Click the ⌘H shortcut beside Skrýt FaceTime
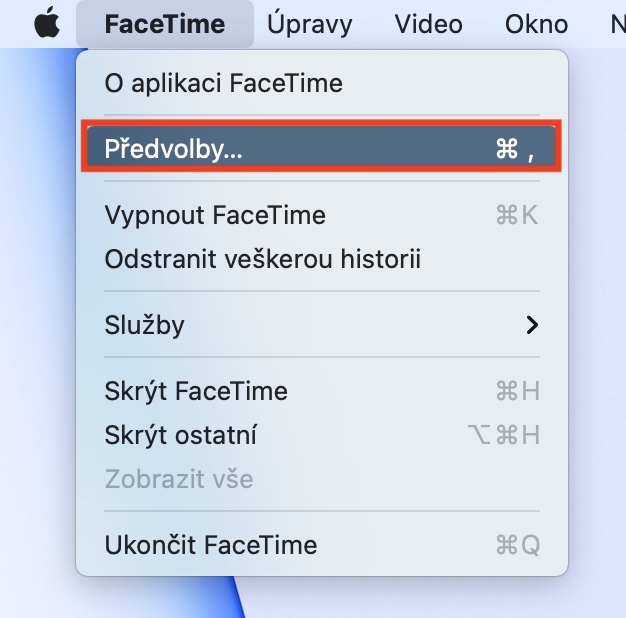 click(x=518, y=391)
